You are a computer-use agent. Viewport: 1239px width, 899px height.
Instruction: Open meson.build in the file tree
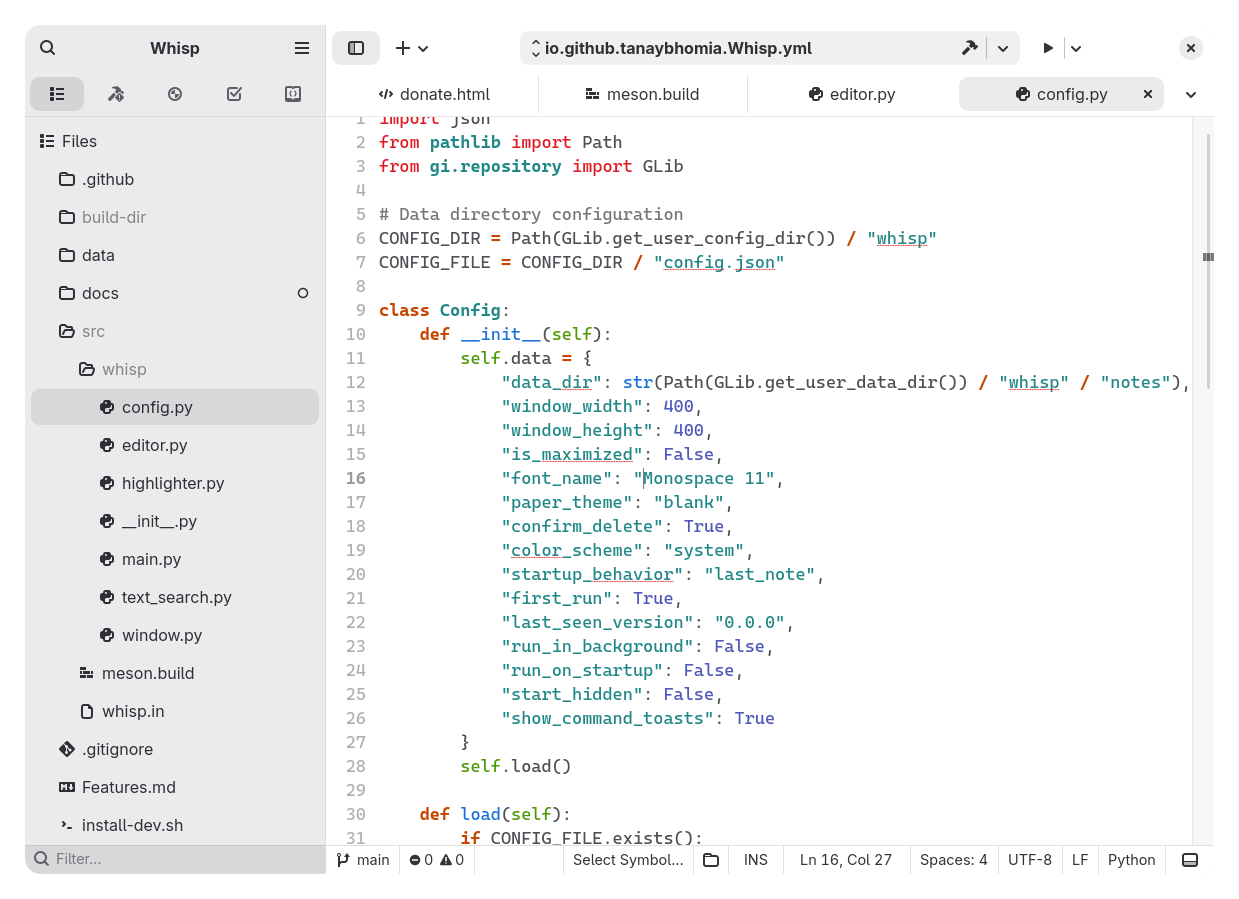[175, 673]
